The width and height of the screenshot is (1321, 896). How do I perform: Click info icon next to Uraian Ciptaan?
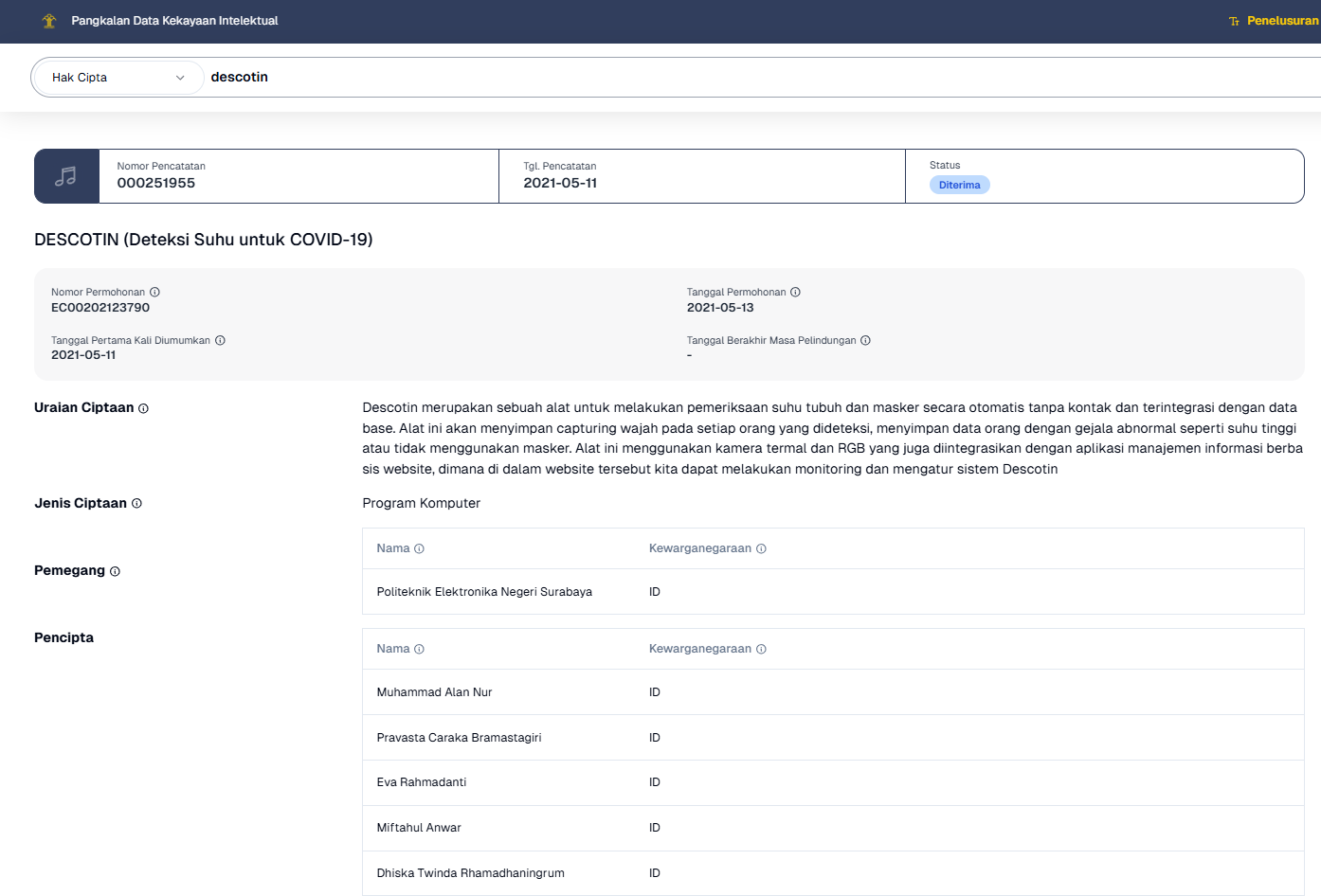pos(144,408)
